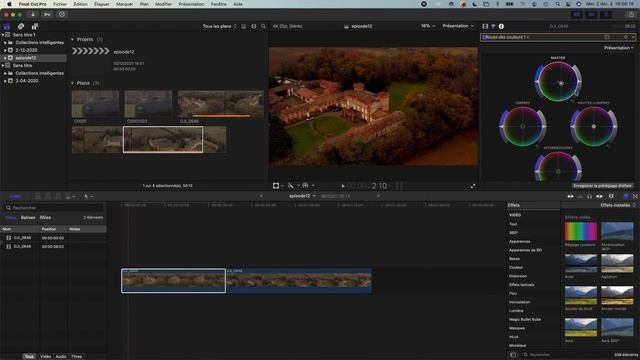Open the enhancement wand menu under viewer
This screenshot has height=360, width=640.
pos(293,186)
